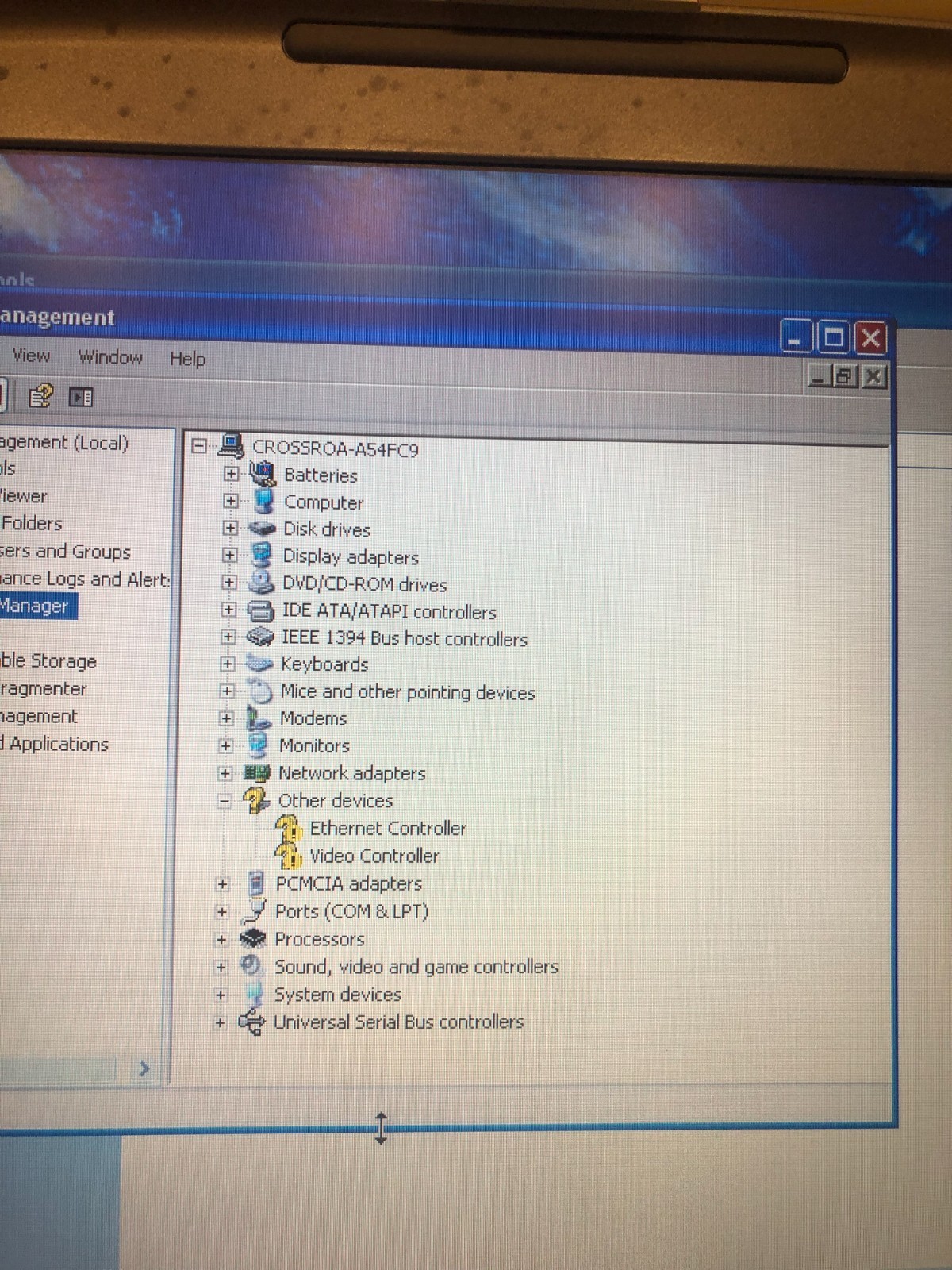Viewport: 952px width, 1270px height.
Task: Click the Keyboards category icon
Action: (x=259, y=663)
